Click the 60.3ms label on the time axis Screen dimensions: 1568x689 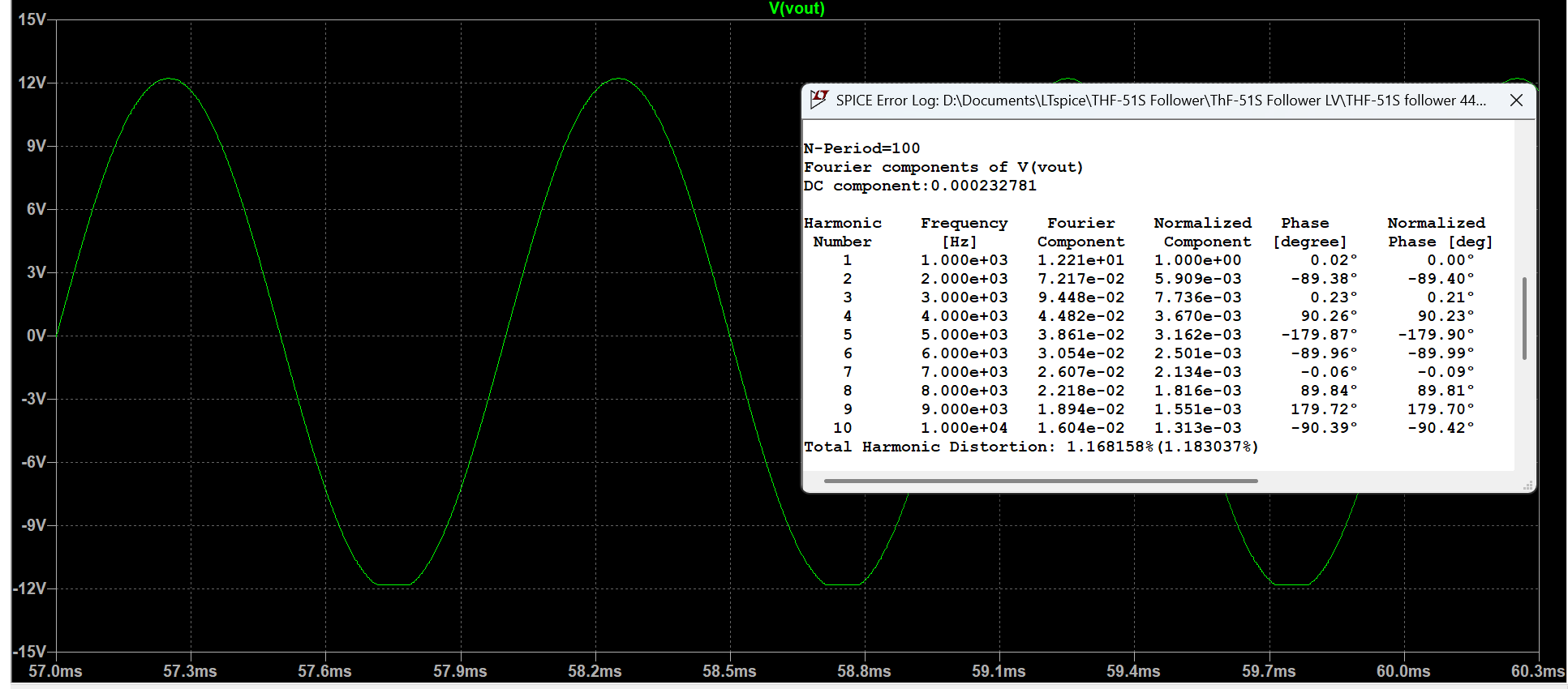click(1538, 671)
